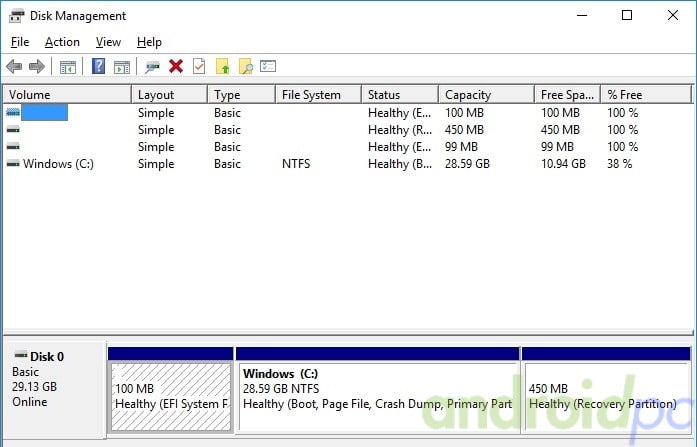Click the Back arrow in the toolbar

click(x=14, y=67)
